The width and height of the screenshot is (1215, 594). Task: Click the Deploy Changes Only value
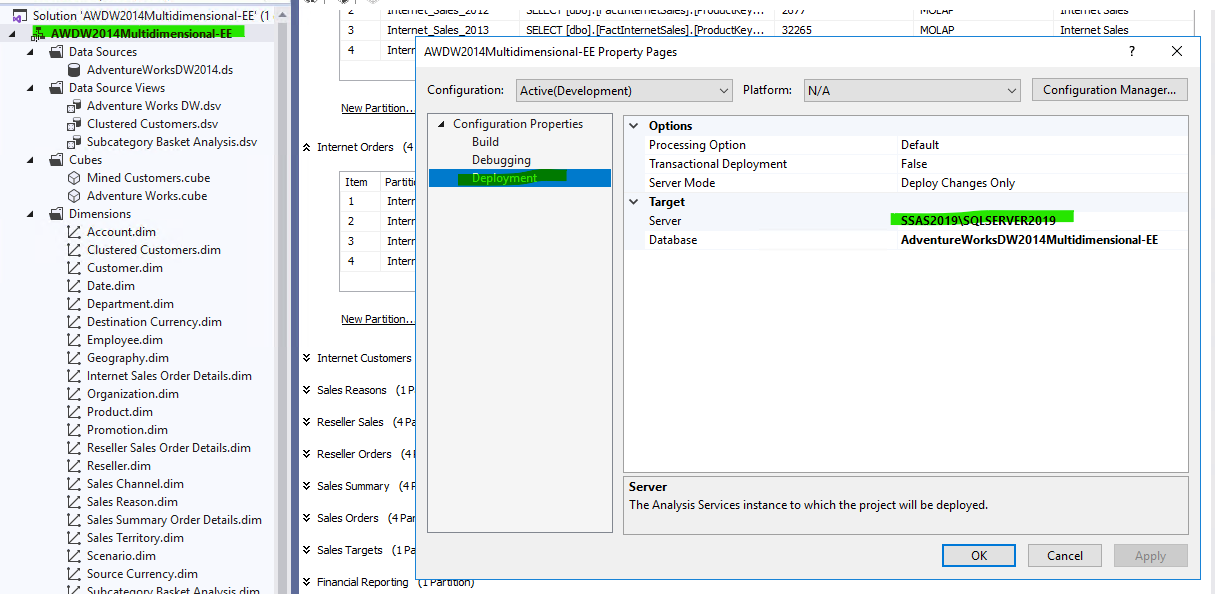tap(958, 183)
